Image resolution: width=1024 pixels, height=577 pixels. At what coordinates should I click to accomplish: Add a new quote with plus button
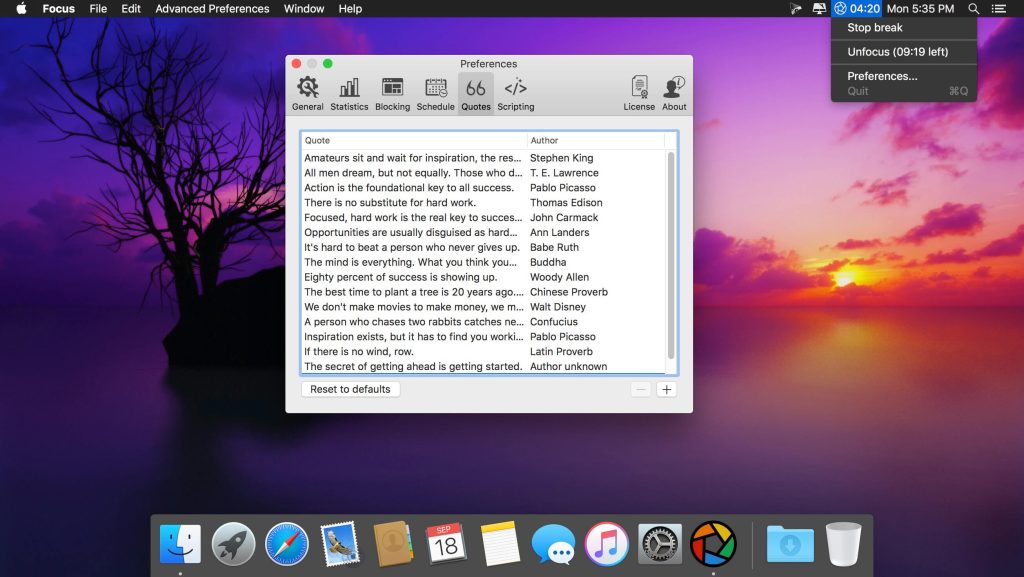(667, 389)
